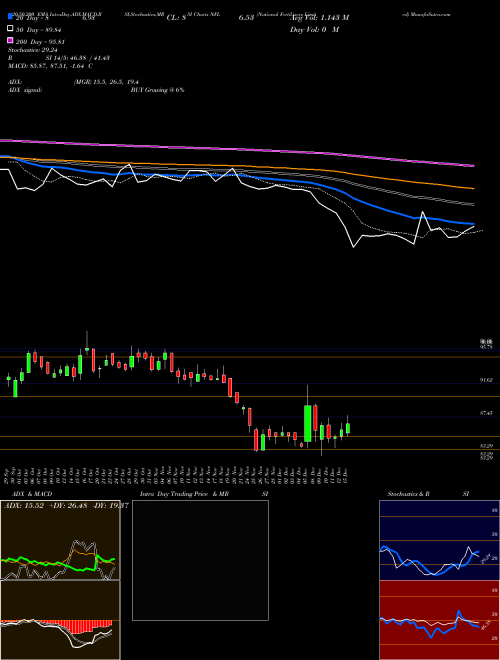Click the 'Stochastics: 29.24' reading
The image size is (500, 660).
32,50
